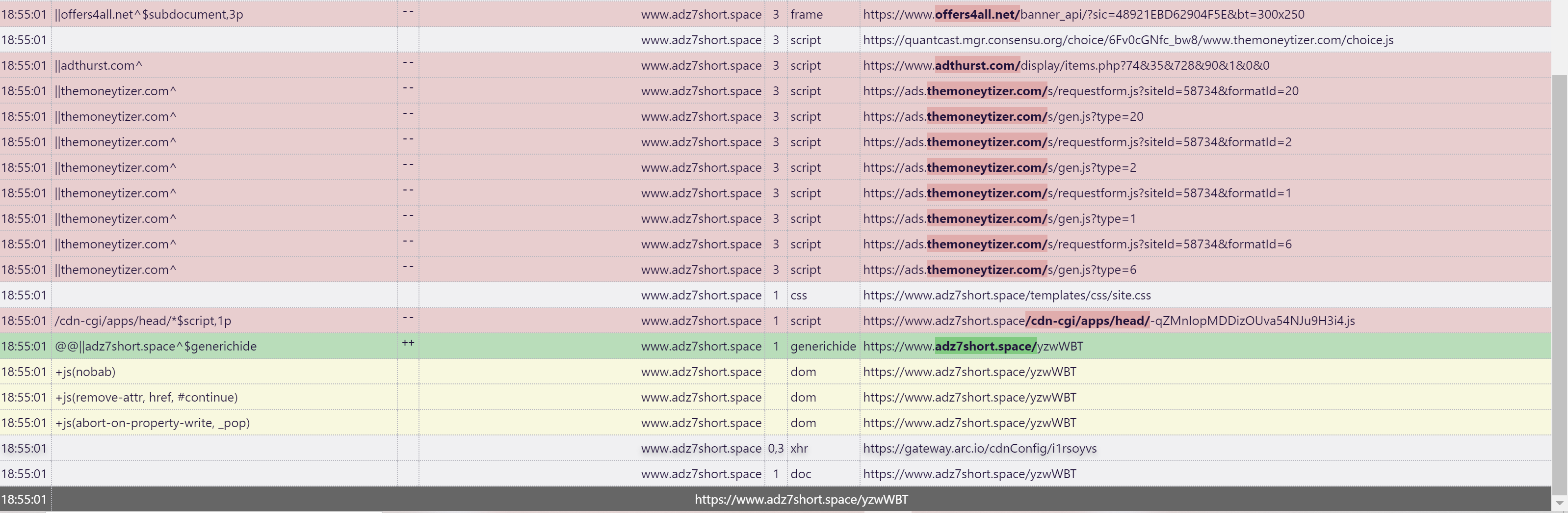Select the requestform.js formatId=2 request URL
This screenshot has width=1568, height=513.
[1077, 142]
